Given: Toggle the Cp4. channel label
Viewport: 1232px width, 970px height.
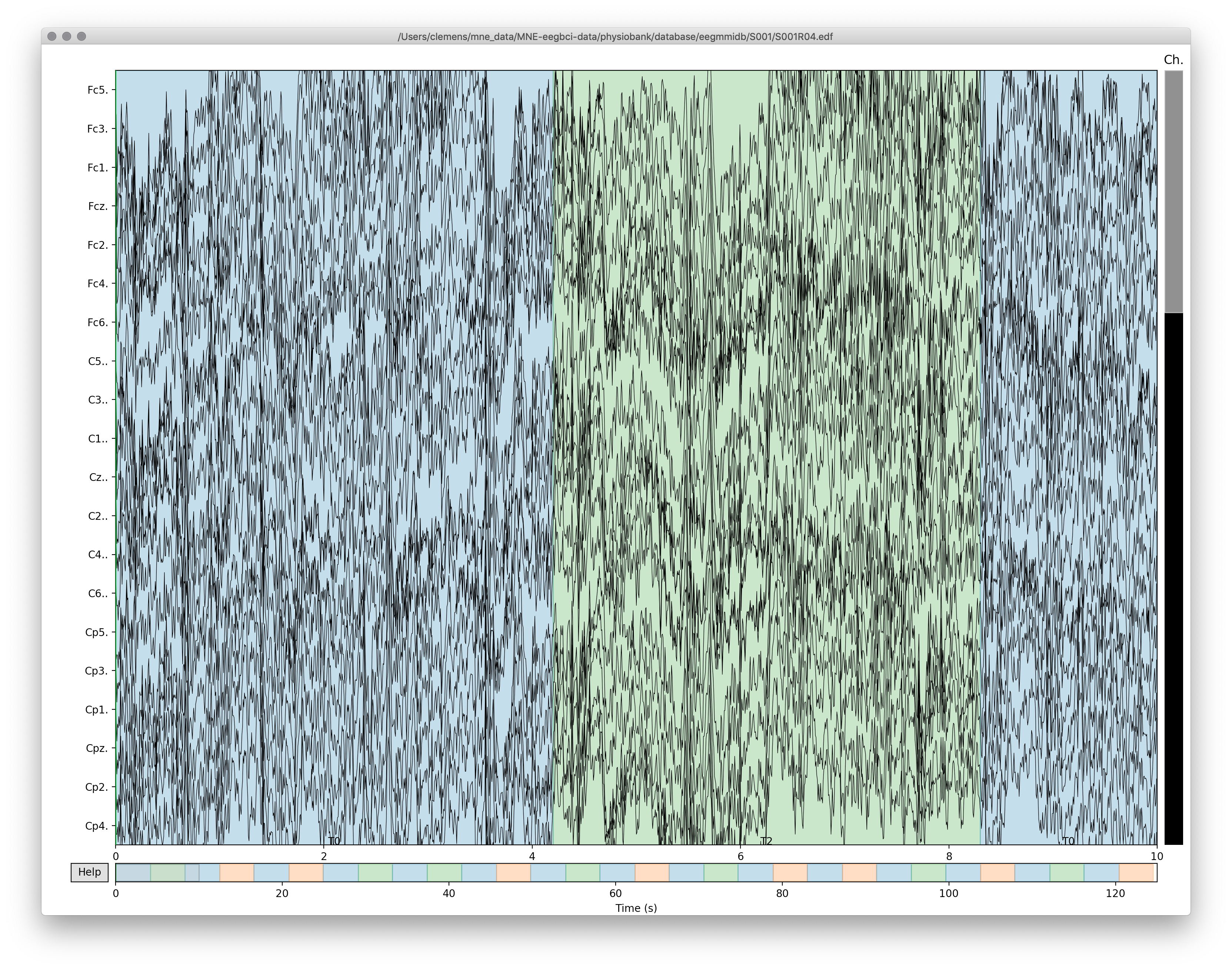Looking at the screenshot, I should click(x=96, y=826).
